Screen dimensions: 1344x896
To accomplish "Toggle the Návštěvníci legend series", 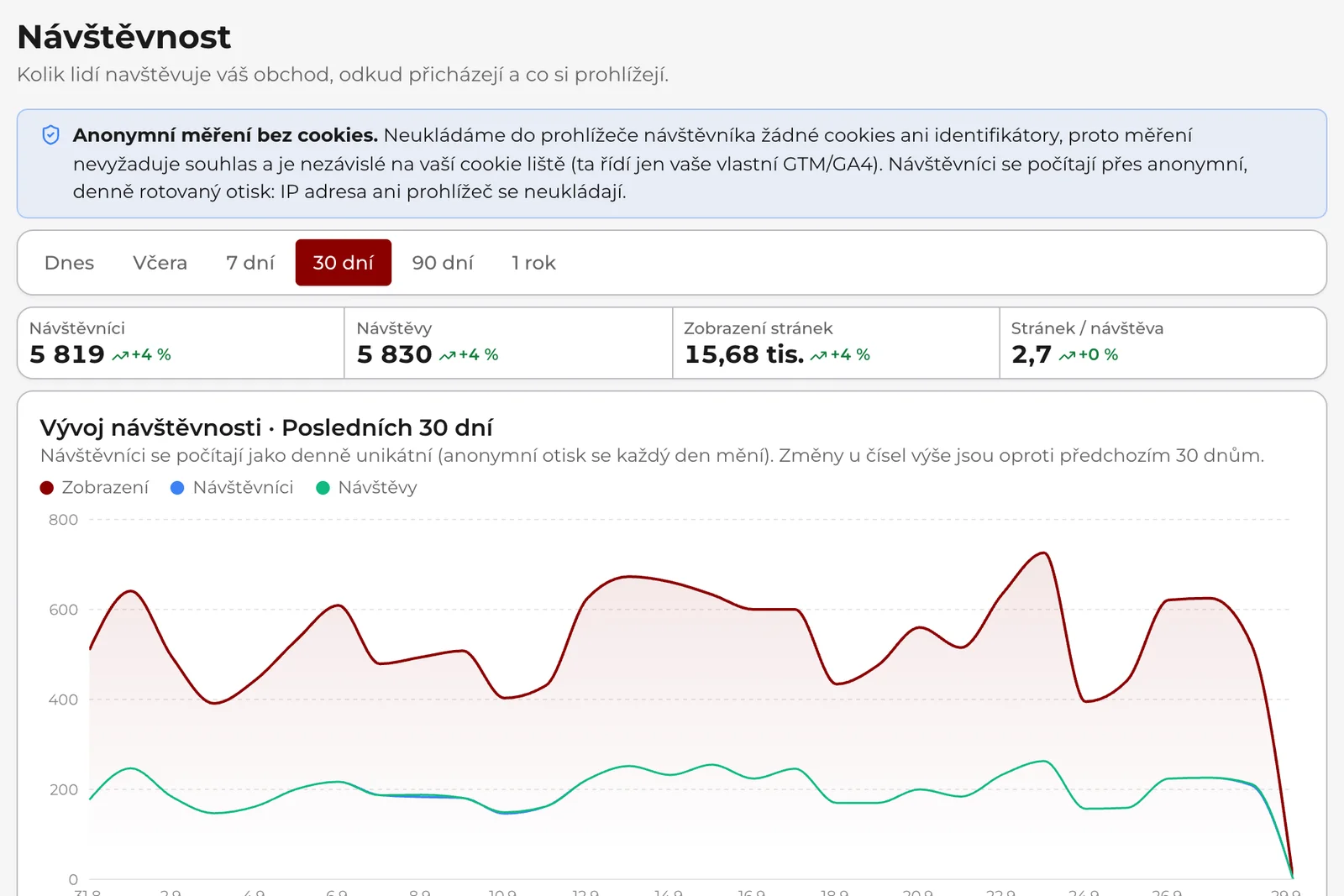I will pyautogui.click(x=232, y=488).
